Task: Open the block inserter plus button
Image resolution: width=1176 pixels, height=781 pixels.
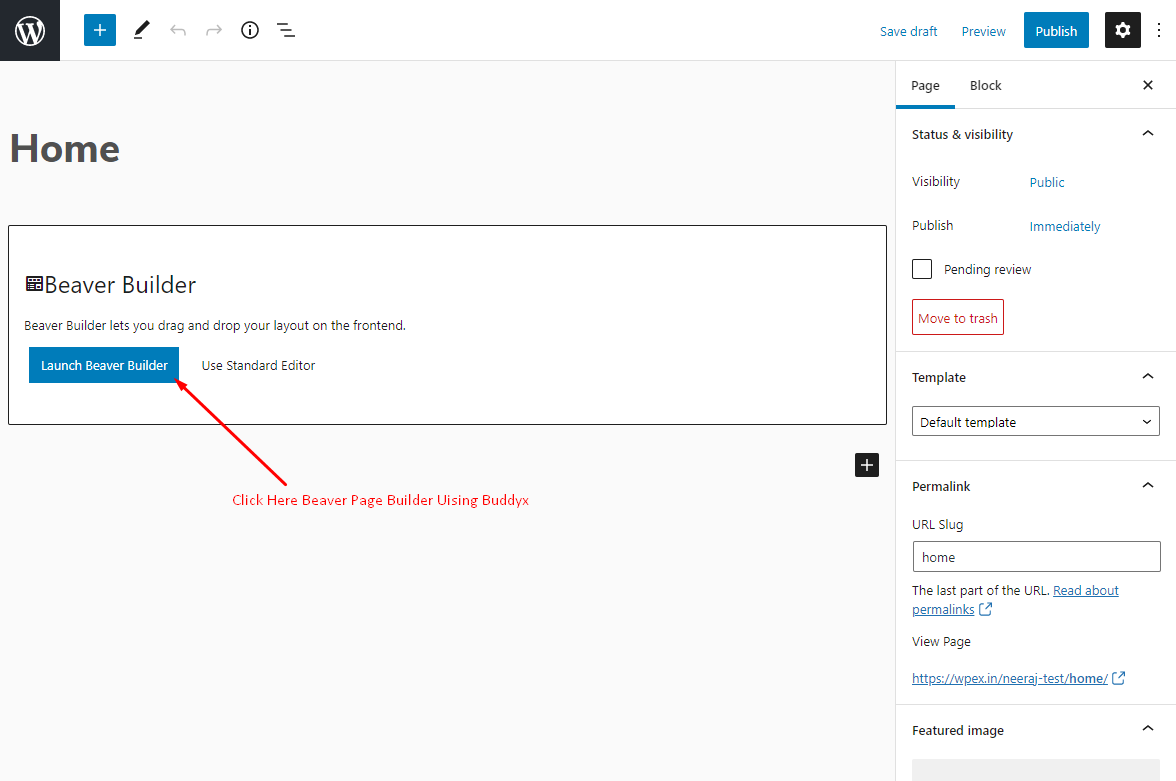Action: 100,30
